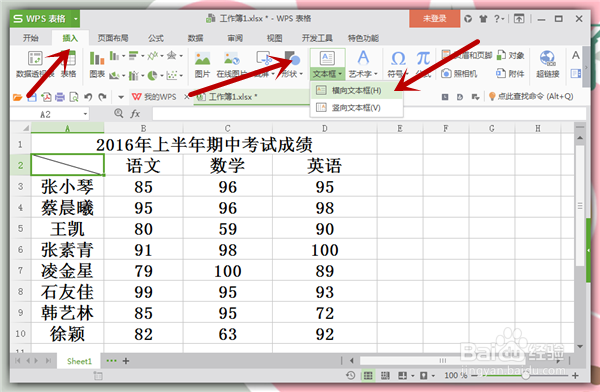The height and width of the screenshot is (392, 600).
Task: Select row header 5
Action: coord(21,229)
